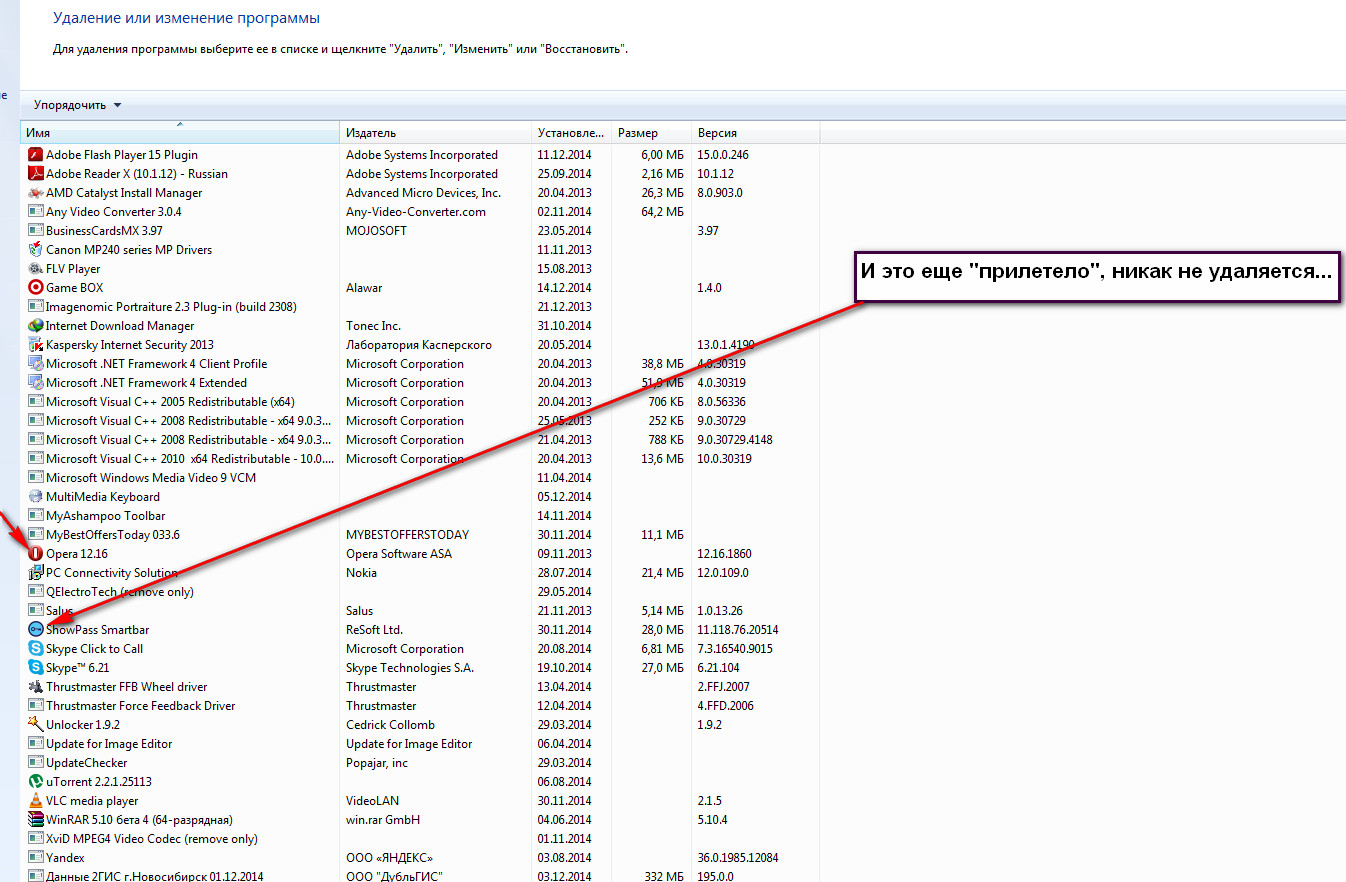Select the MyBestOffersToday 033.6 entry

pos(113,535)
